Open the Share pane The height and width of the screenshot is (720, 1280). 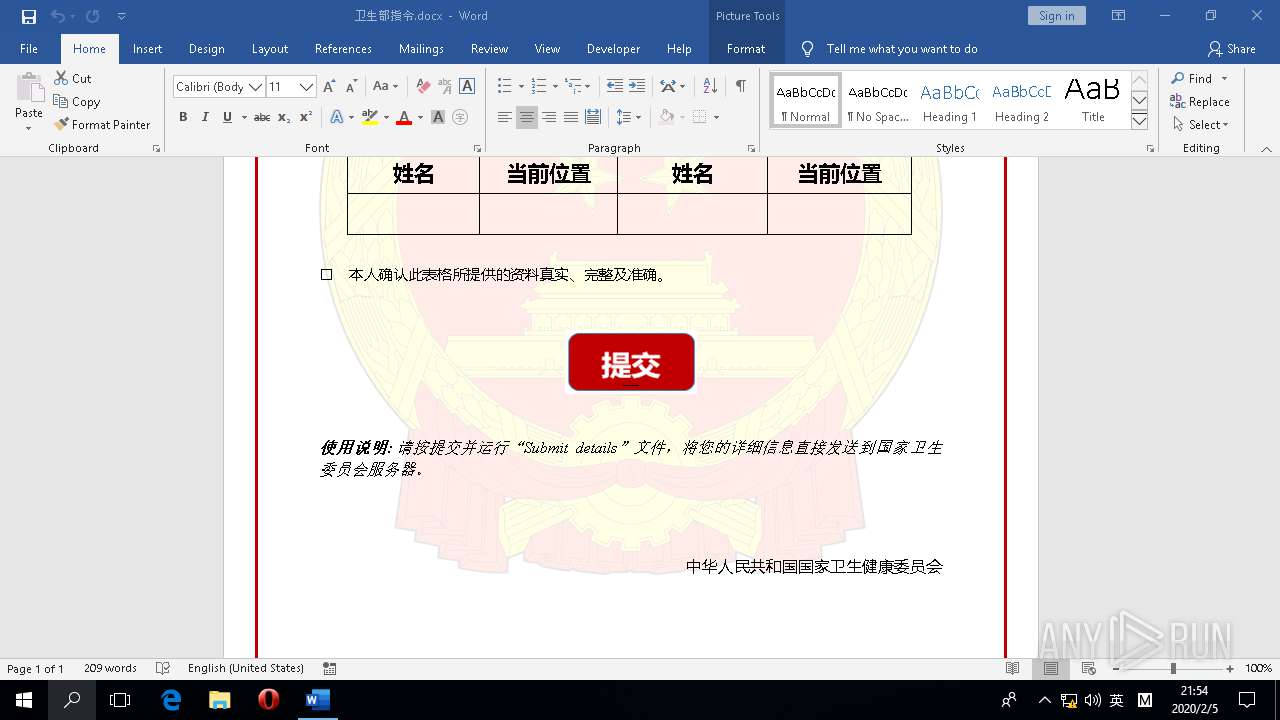coord(1232,48)
